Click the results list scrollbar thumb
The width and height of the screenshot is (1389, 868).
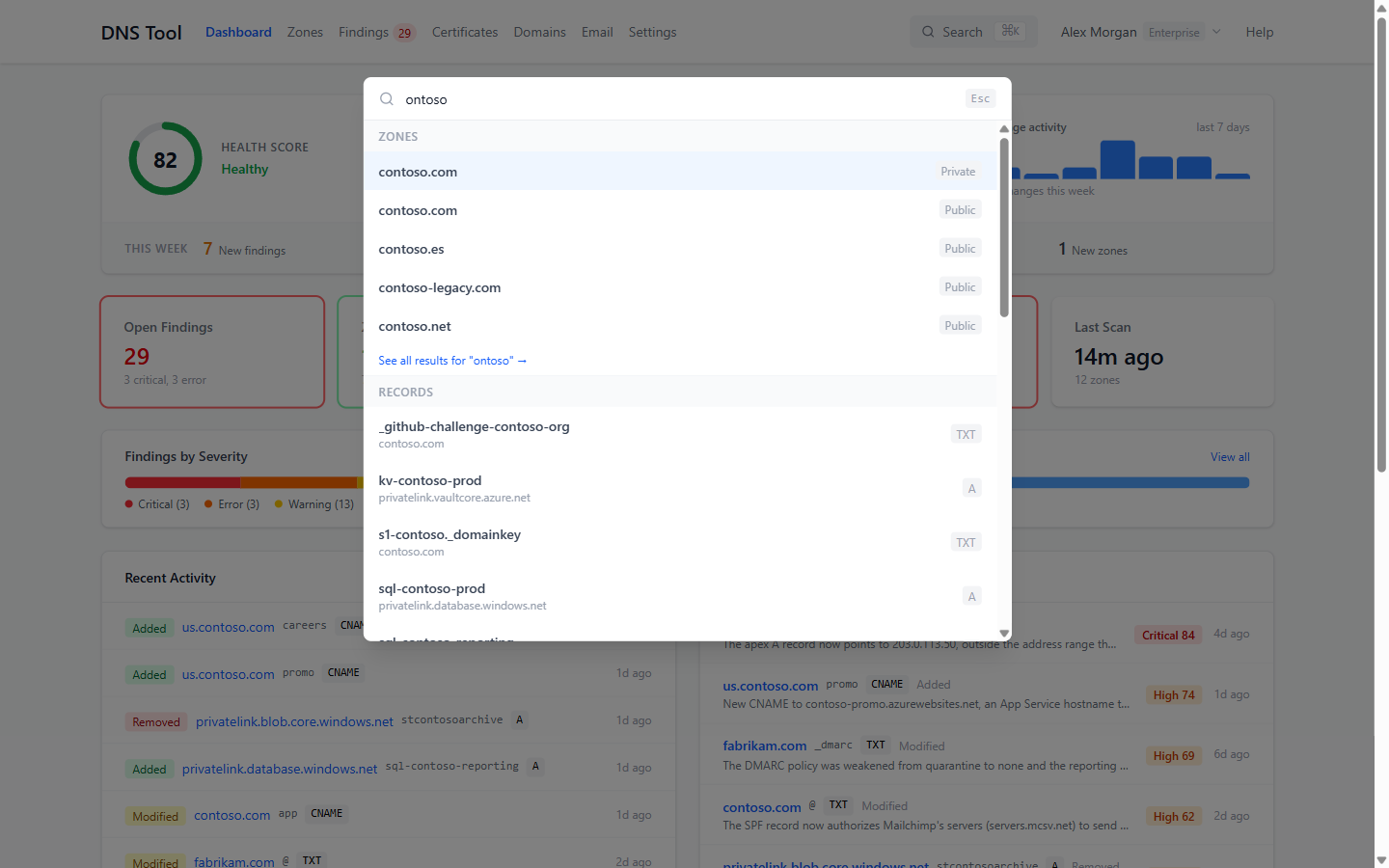[1004, 228]
